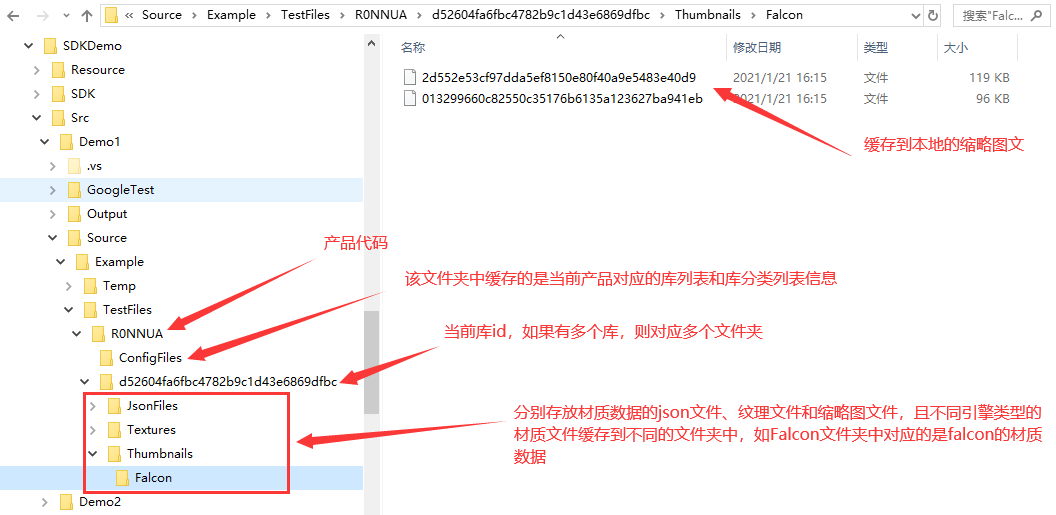Refresh the current folder view
The height and width of the screenshot is (515, 1056).
[933, 15]
